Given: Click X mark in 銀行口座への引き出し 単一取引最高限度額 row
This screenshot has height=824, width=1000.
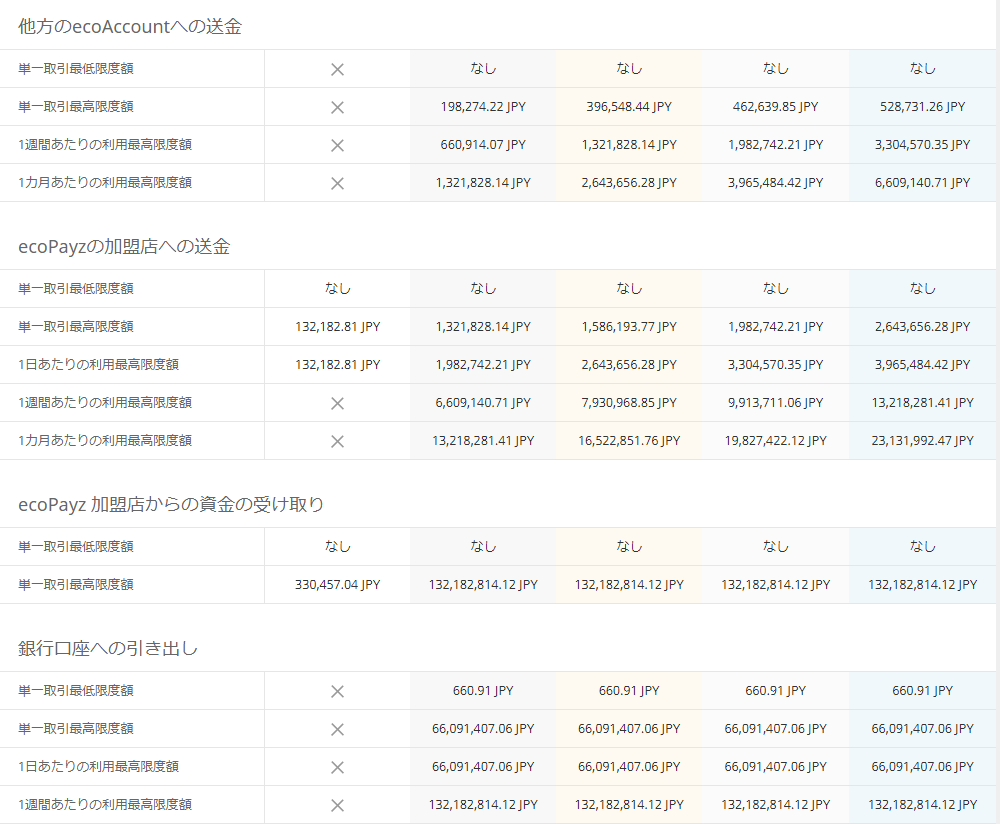Looking at the screenshot, I should click(337, 729).
